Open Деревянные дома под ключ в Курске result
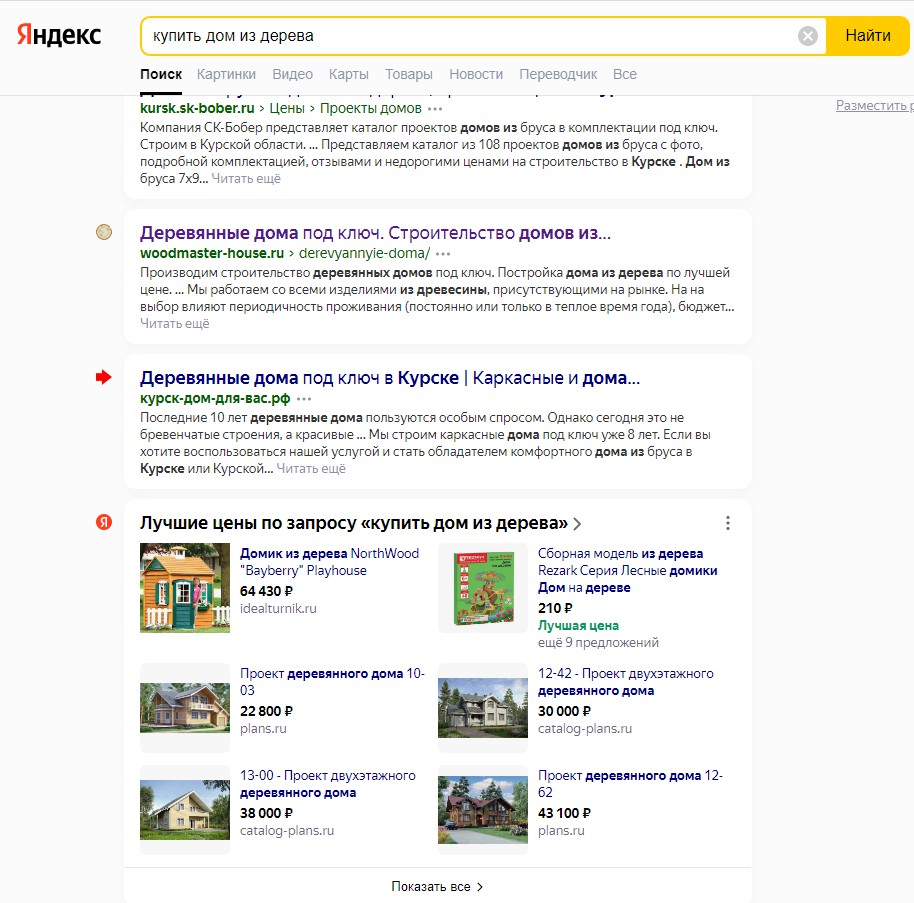 tap(390, 378)
